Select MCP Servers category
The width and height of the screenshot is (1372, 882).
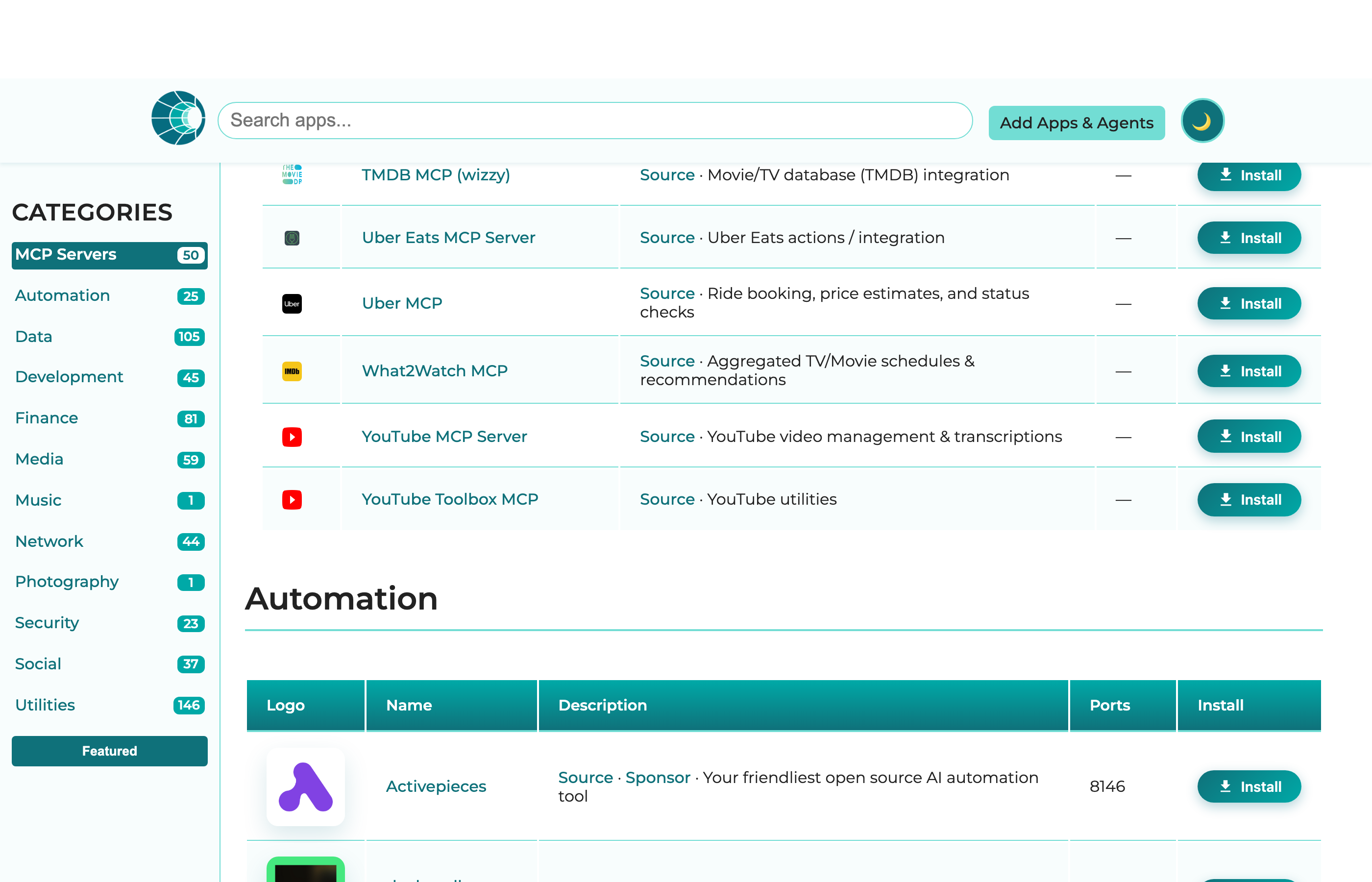pyautogui.click(x=109, y=255)
